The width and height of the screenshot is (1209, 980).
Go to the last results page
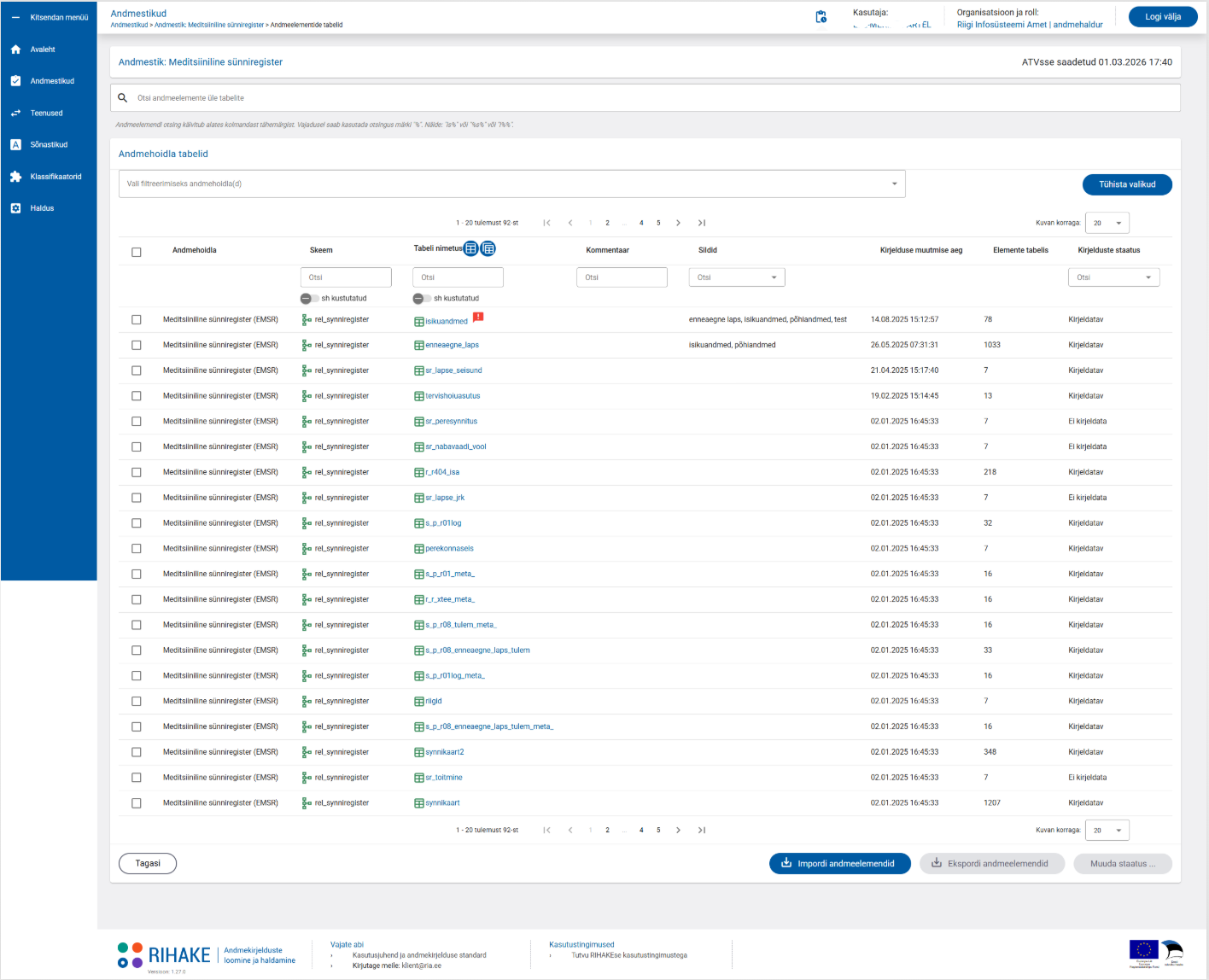click(701, 223)
